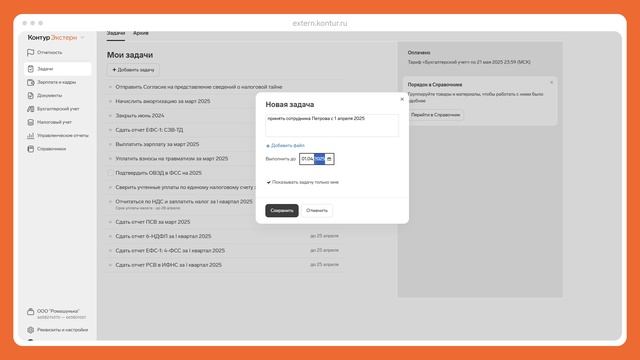Check the Подтвердить ОВЭД в ФСС task checkbox
640x360 pixels.
(x=110, y=173)
